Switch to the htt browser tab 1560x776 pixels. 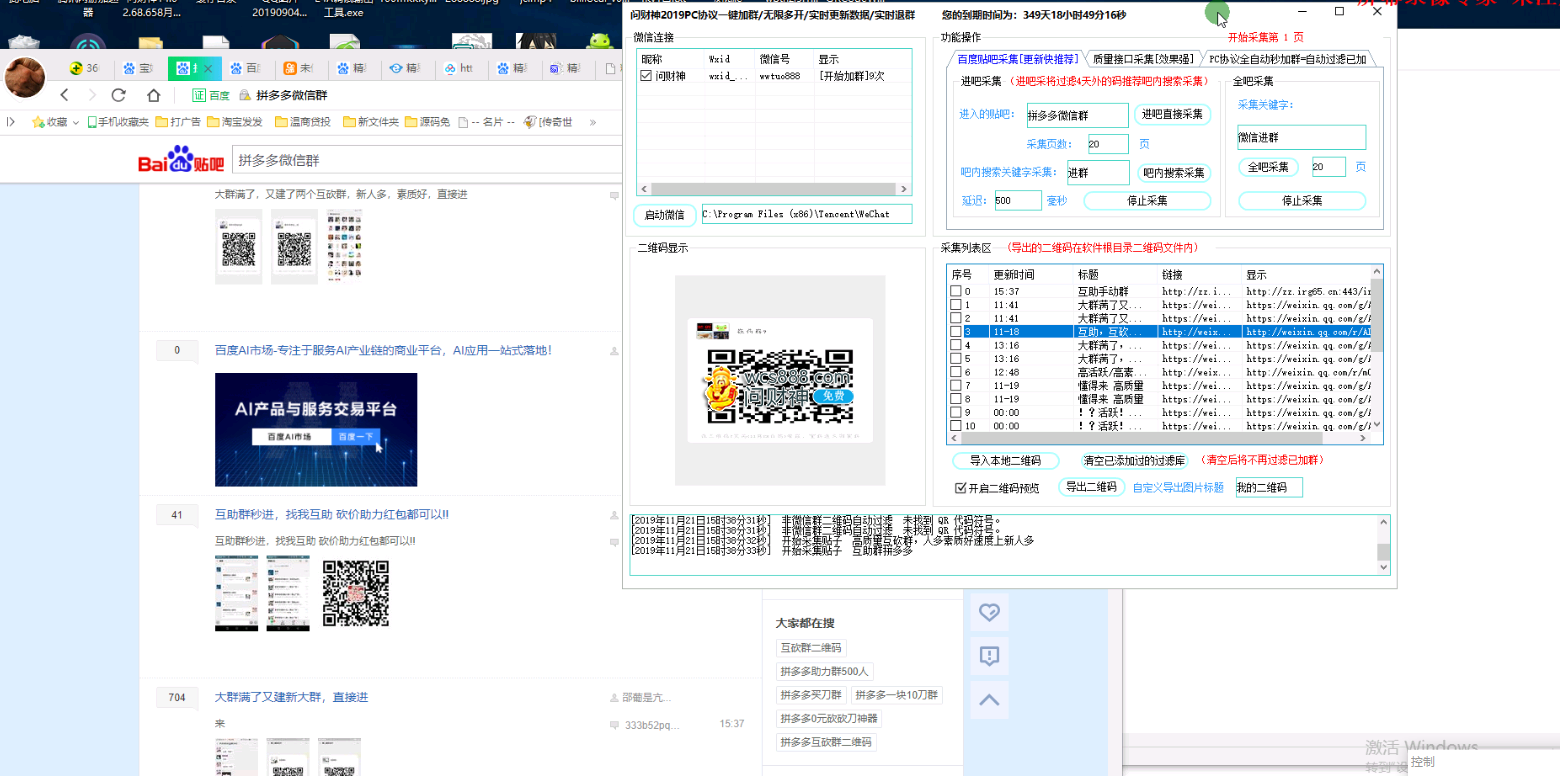coord(460,69)
